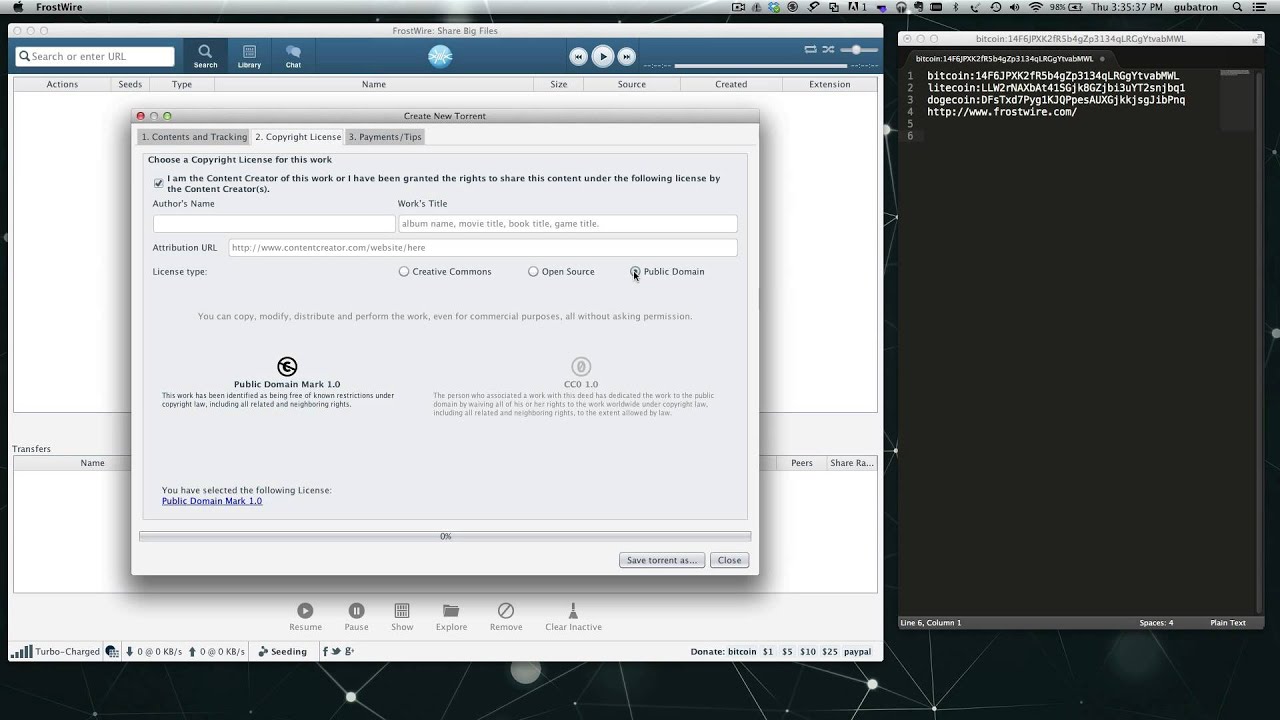The width and height of the screenshot is (1280, 720).
Task: Skip to next track in player
Action: click(626, 57)
